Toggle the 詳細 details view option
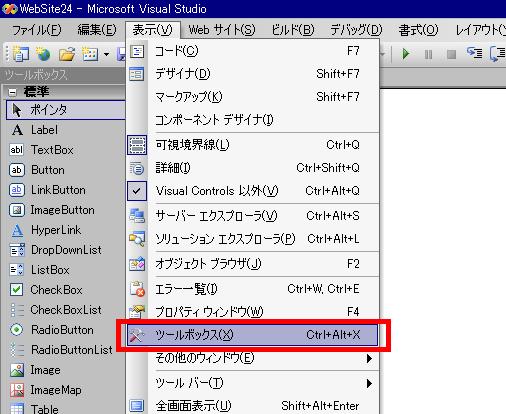The width and height of the screenshot is (506, 414). coord(253,168)
